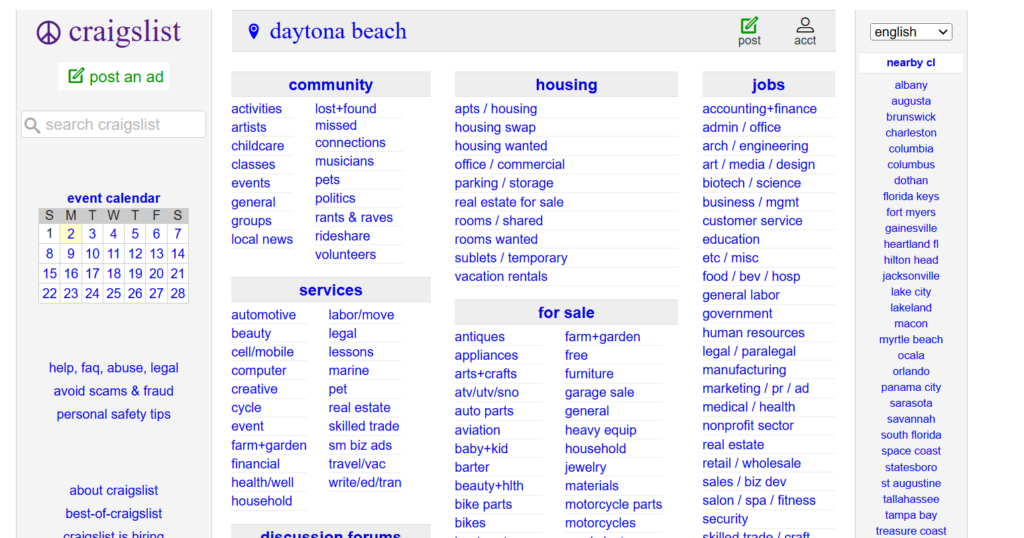Click the post pencil icon in header
This screenshot has width=1024, height=538.
coord(749,25)
